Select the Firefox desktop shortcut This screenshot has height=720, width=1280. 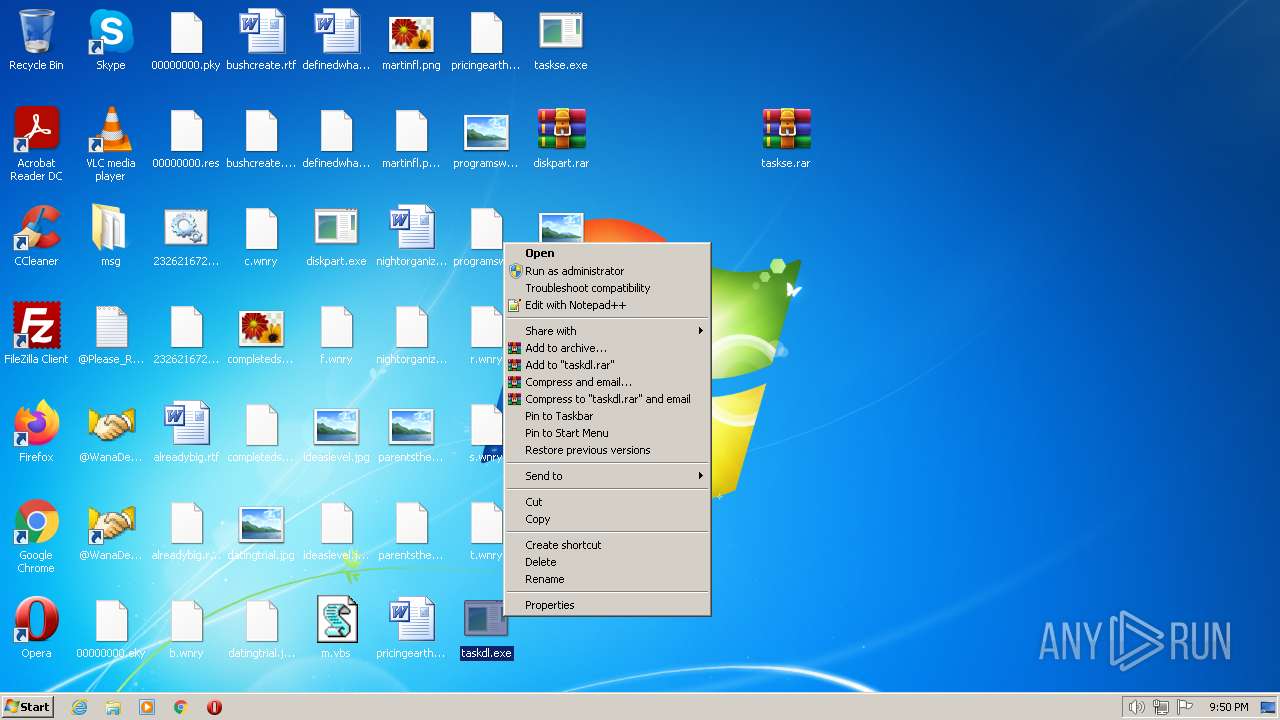pos(36,432)
